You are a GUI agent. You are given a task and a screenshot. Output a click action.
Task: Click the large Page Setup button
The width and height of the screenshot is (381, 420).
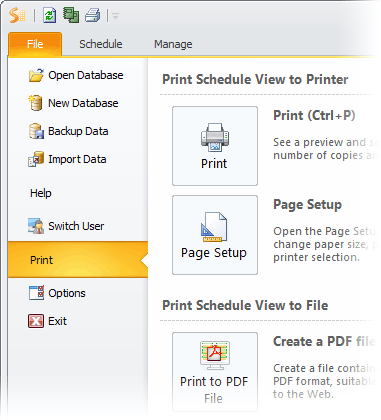coord(215,235)
